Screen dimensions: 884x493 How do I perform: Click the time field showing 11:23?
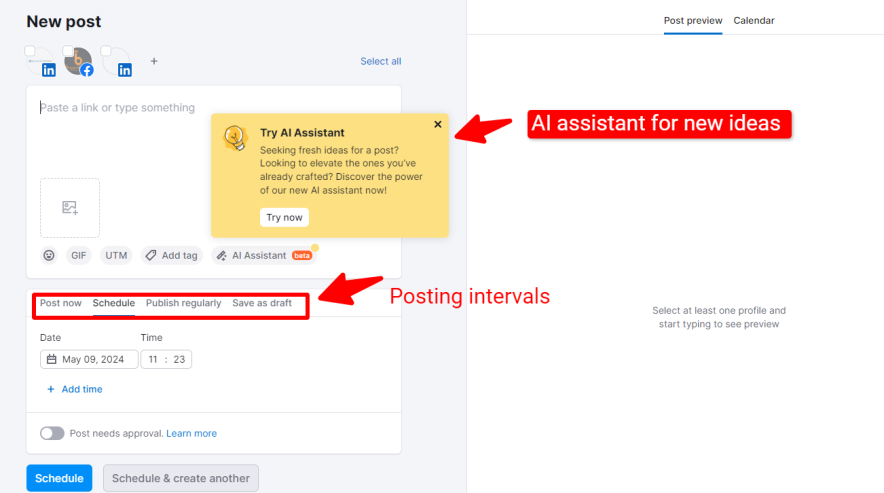click(166, 359)
